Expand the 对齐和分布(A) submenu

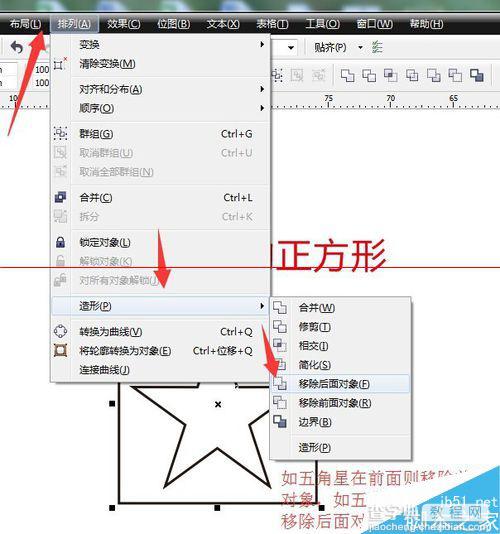coord(160,89)
